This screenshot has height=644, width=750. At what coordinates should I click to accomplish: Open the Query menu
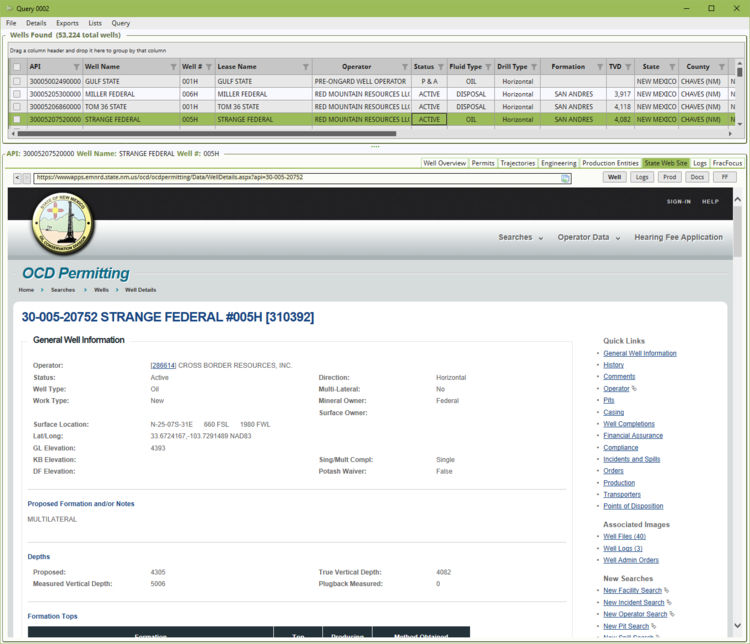click(121, 23)
